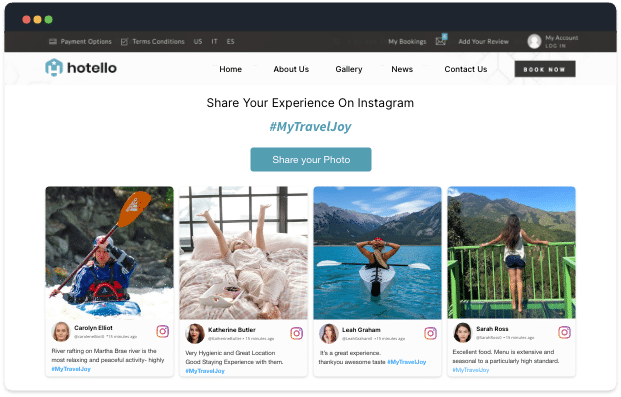The height and width of the screenshot is (397, 621).
Task: Switch language to ES
Action: tap(230, 42)
